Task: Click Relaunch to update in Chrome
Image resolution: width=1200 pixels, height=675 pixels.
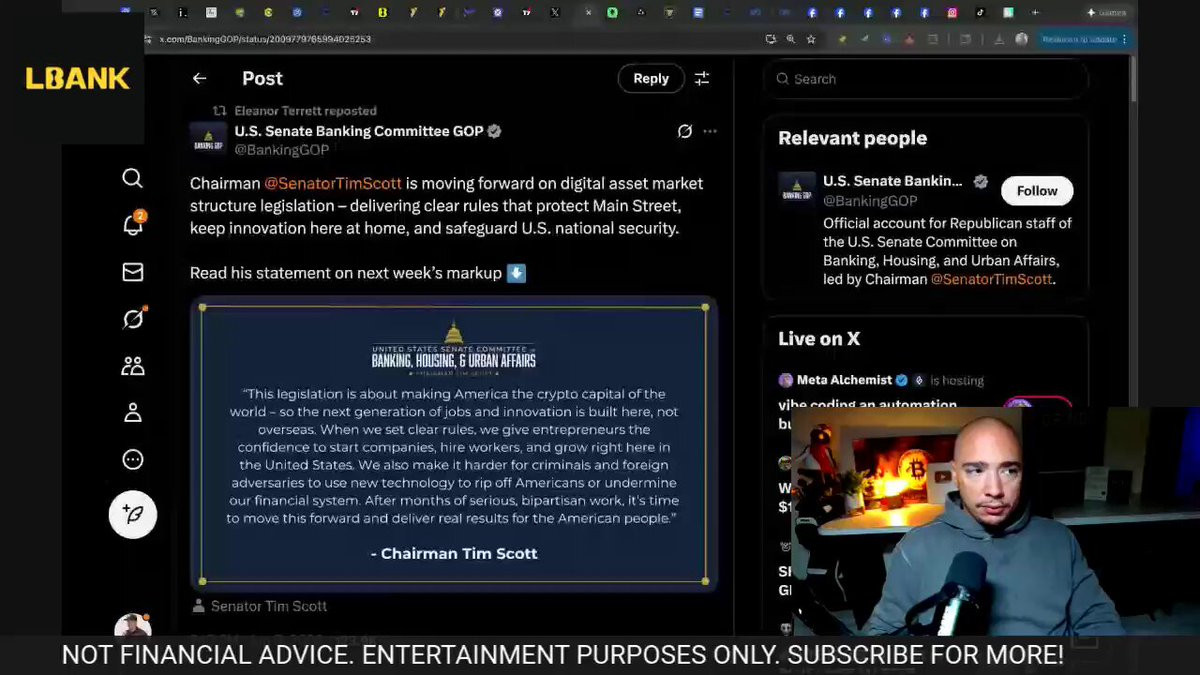Action: tap(1084, 39)
